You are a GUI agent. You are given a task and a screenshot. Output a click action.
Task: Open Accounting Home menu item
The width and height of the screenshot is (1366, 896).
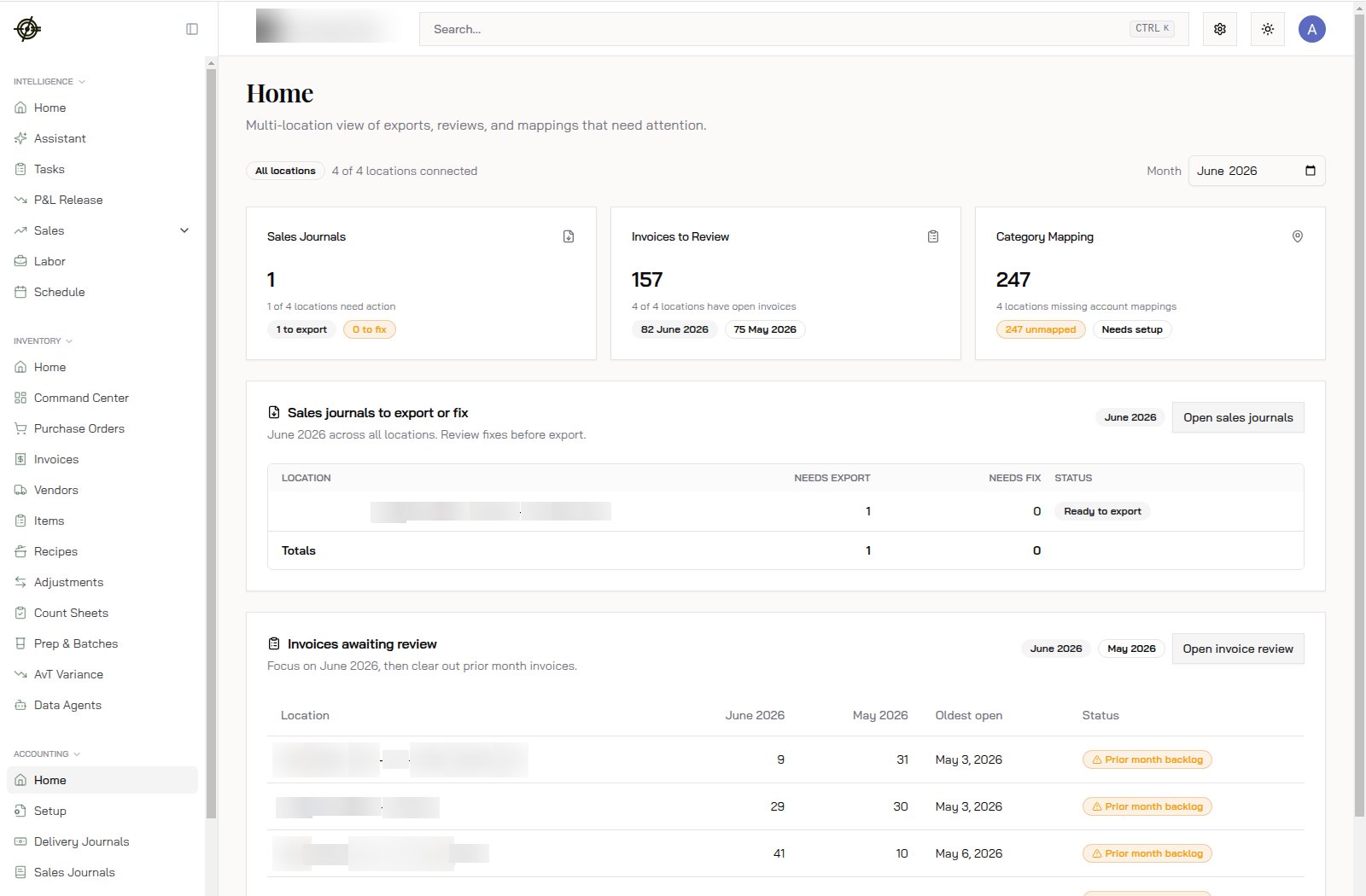tap(102, 780)
